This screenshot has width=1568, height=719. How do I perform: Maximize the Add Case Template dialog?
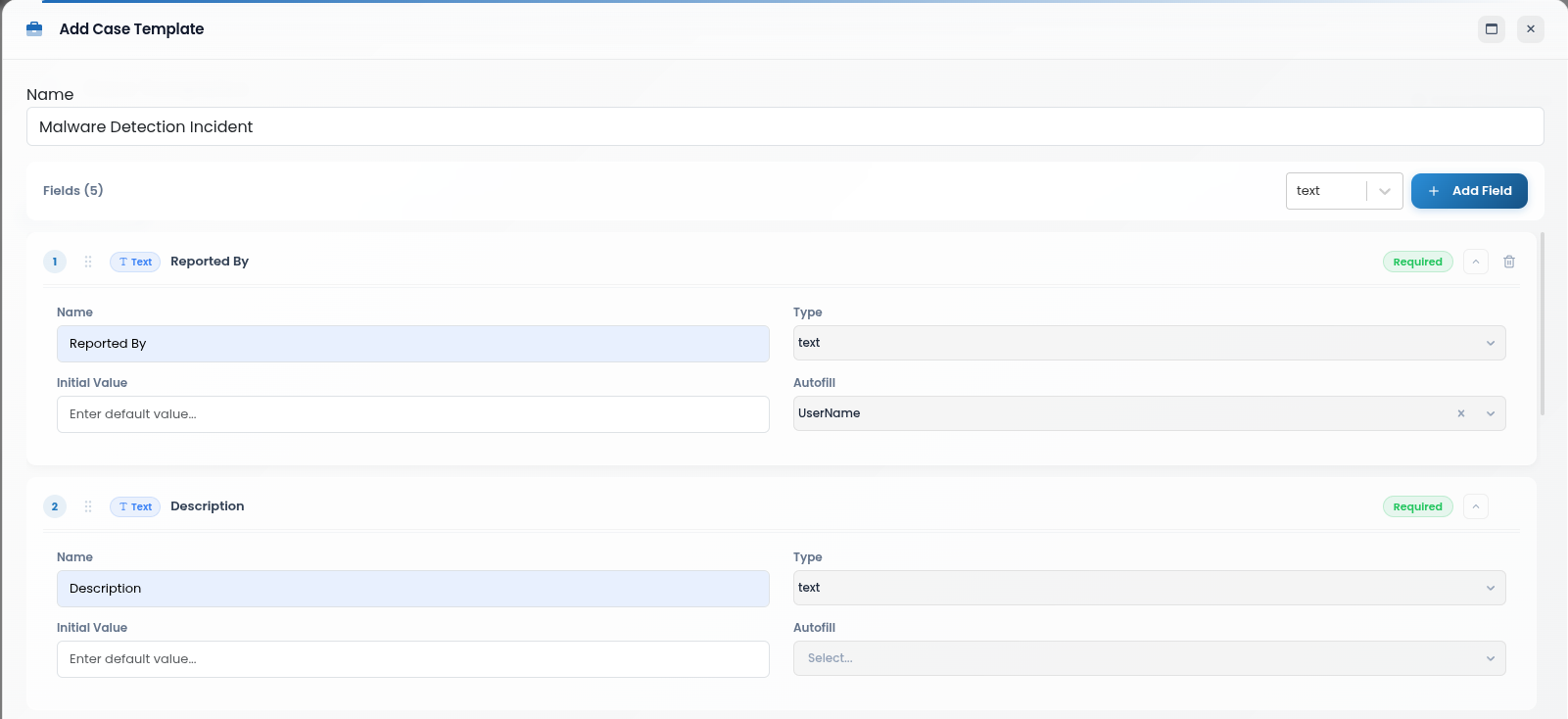click(x=1492, y=29)
